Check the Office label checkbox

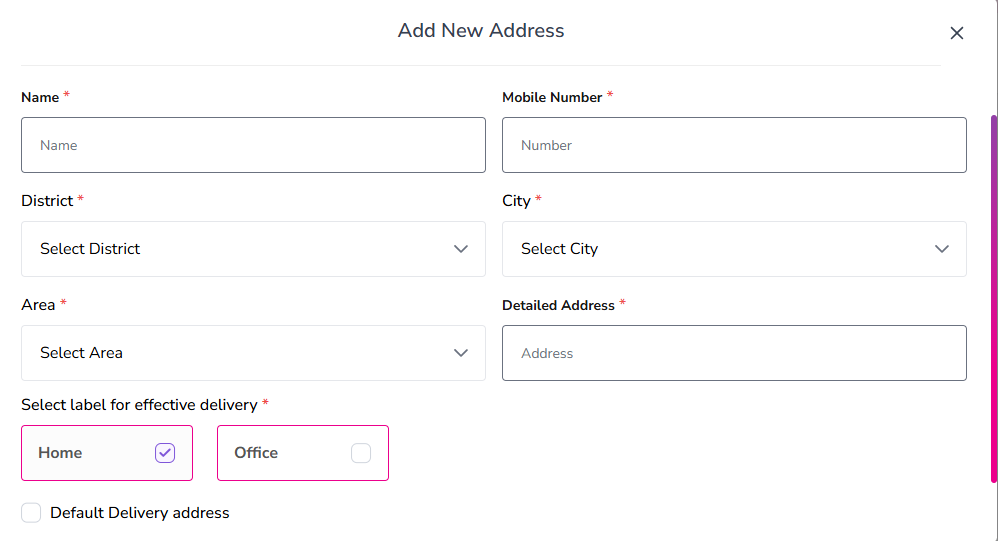click(361, 453)
